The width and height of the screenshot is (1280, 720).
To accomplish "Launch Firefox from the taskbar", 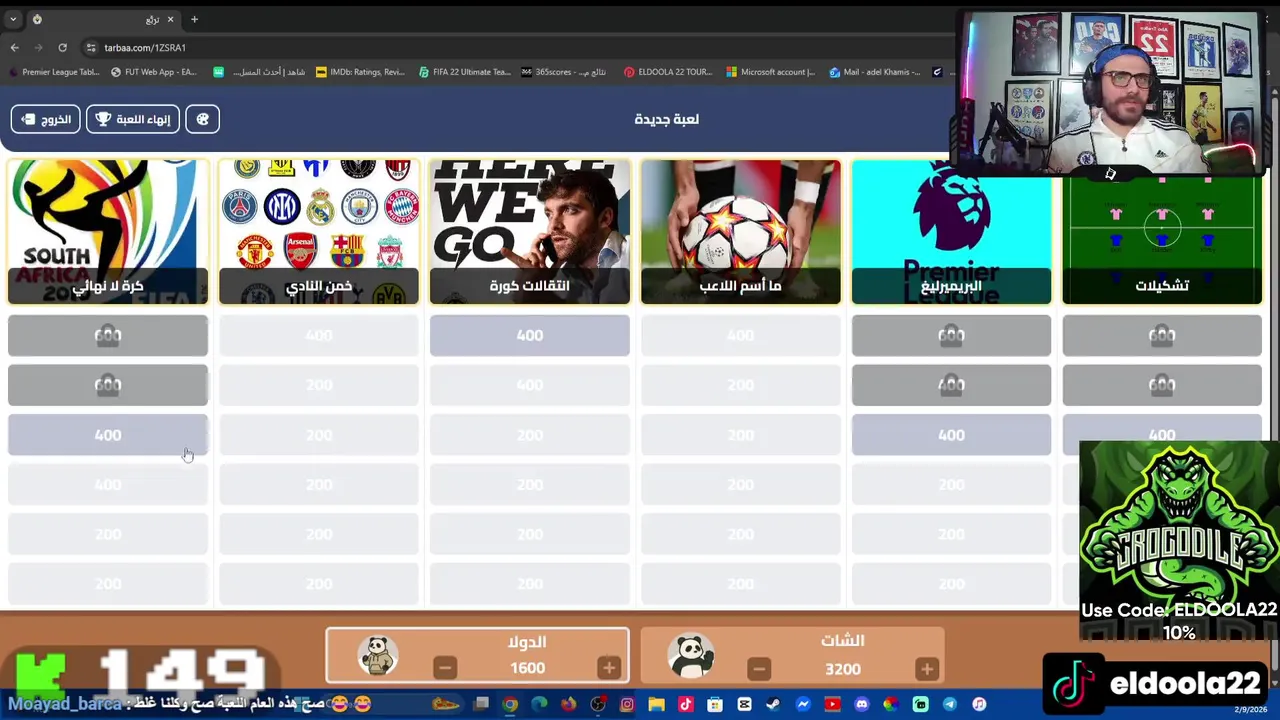I will [x=569, y=705].
